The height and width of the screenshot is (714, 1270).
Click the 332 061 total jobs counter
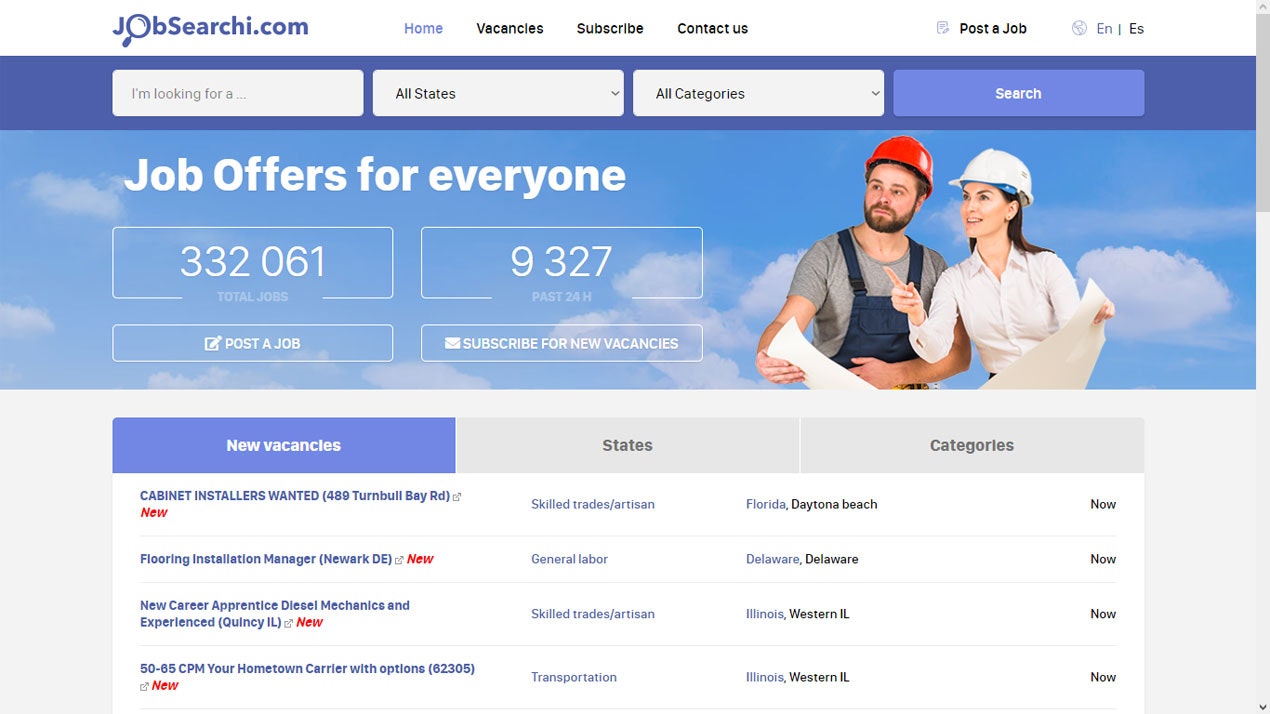pos(252,262)
